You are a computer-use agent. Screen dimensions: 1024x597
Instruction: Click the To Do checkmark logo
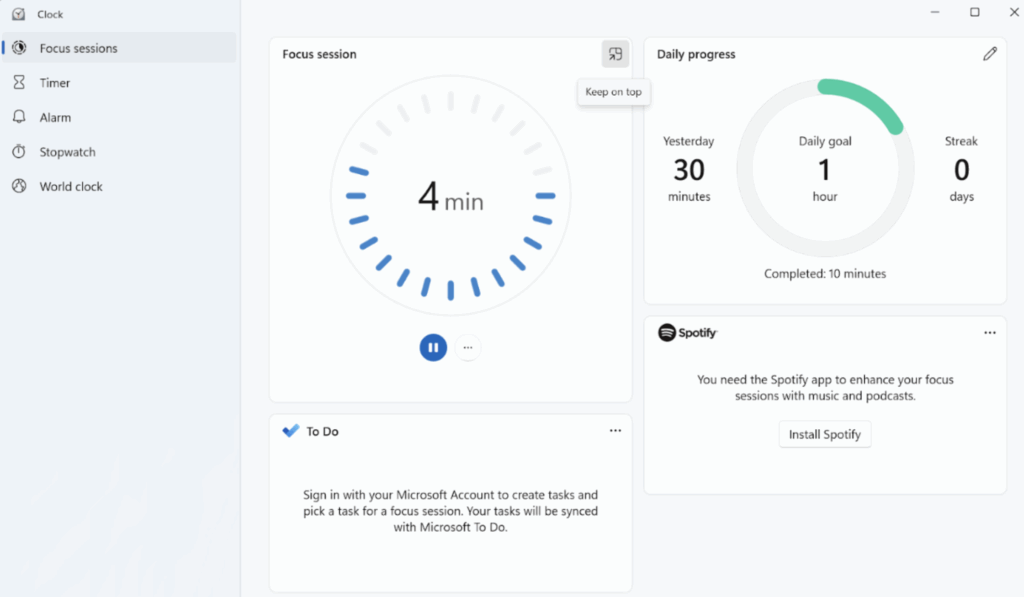tap(291, 431)
